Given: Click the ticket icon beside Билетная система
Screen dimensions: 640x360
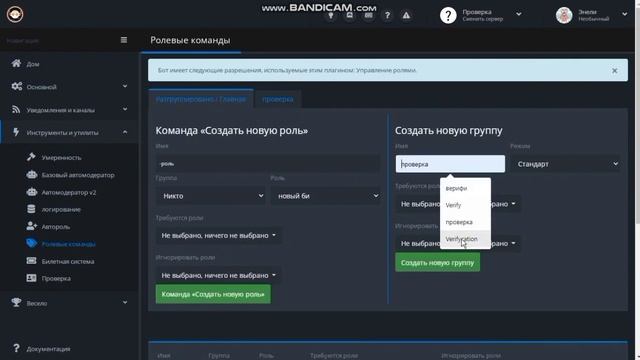Looking at the screenshot, I should tap(31, 260).
